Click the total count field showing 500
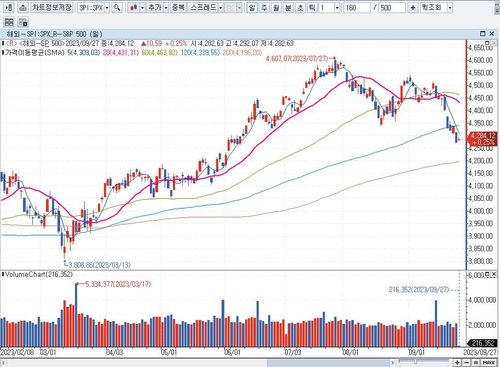The height and width of the screenshot is (367, 500). click(x=392, y=7)
